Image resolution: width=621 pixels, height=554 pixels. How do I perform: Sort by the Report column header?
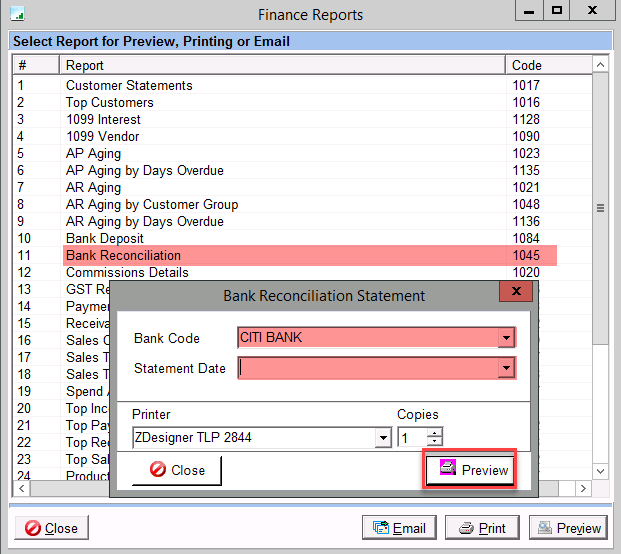[280, 65]
